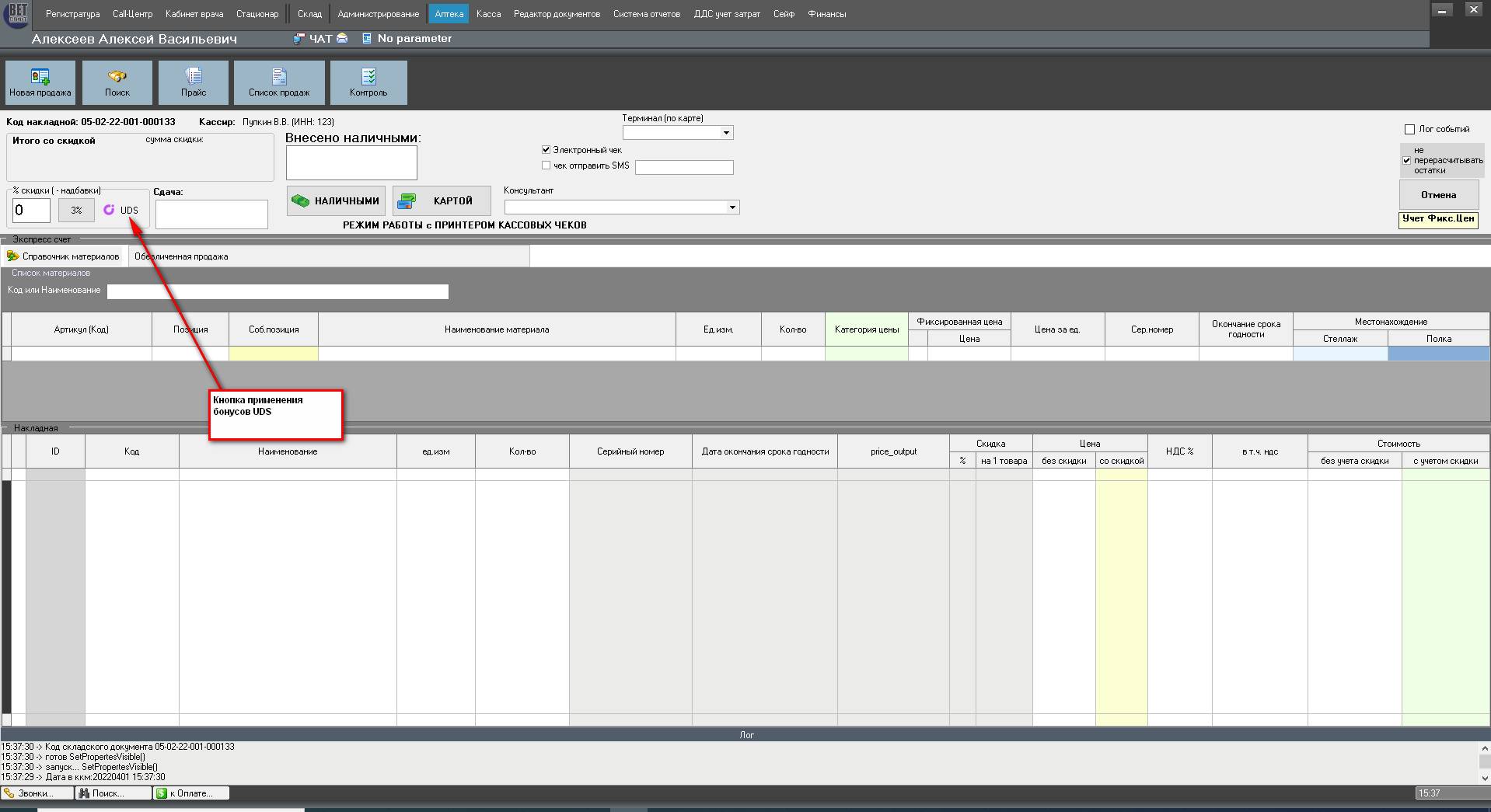Expand the Консультант dropdown
The width and height of the screenshot is (1491, 812).
(732, 207)
